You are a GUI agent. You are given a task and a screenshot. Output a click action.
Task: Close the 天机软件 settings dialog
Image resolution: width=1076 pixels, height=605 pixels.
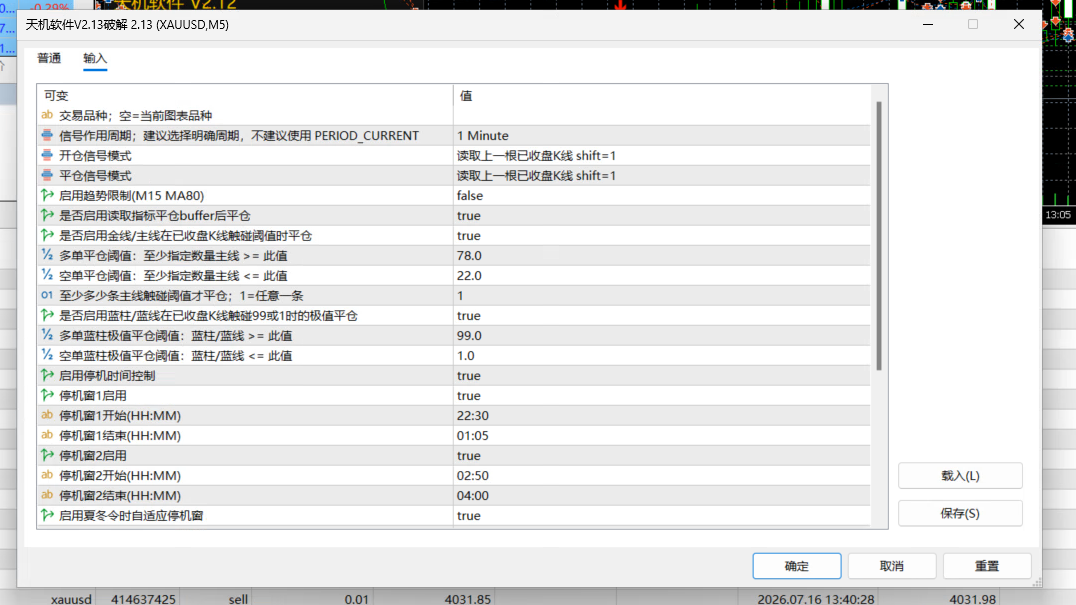pos(1018,24)
